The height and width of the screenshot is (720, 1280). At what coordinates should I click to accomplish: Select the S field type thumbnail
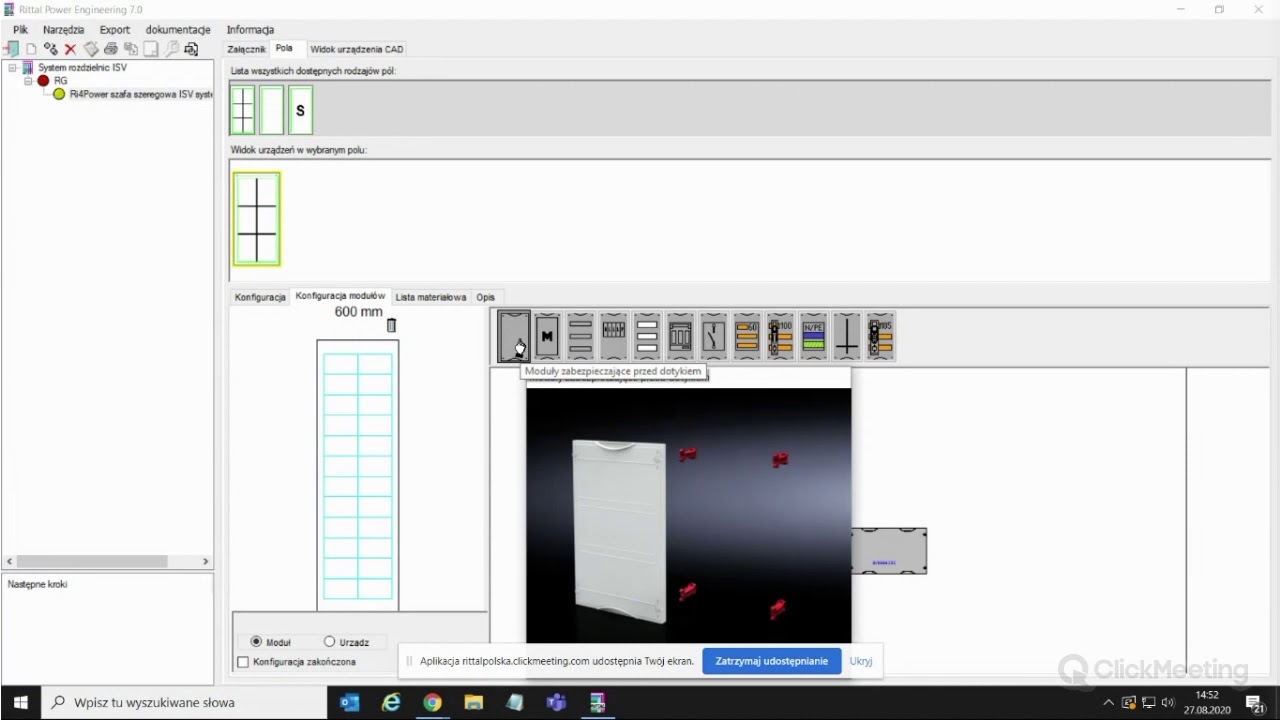tap(301, 110)
